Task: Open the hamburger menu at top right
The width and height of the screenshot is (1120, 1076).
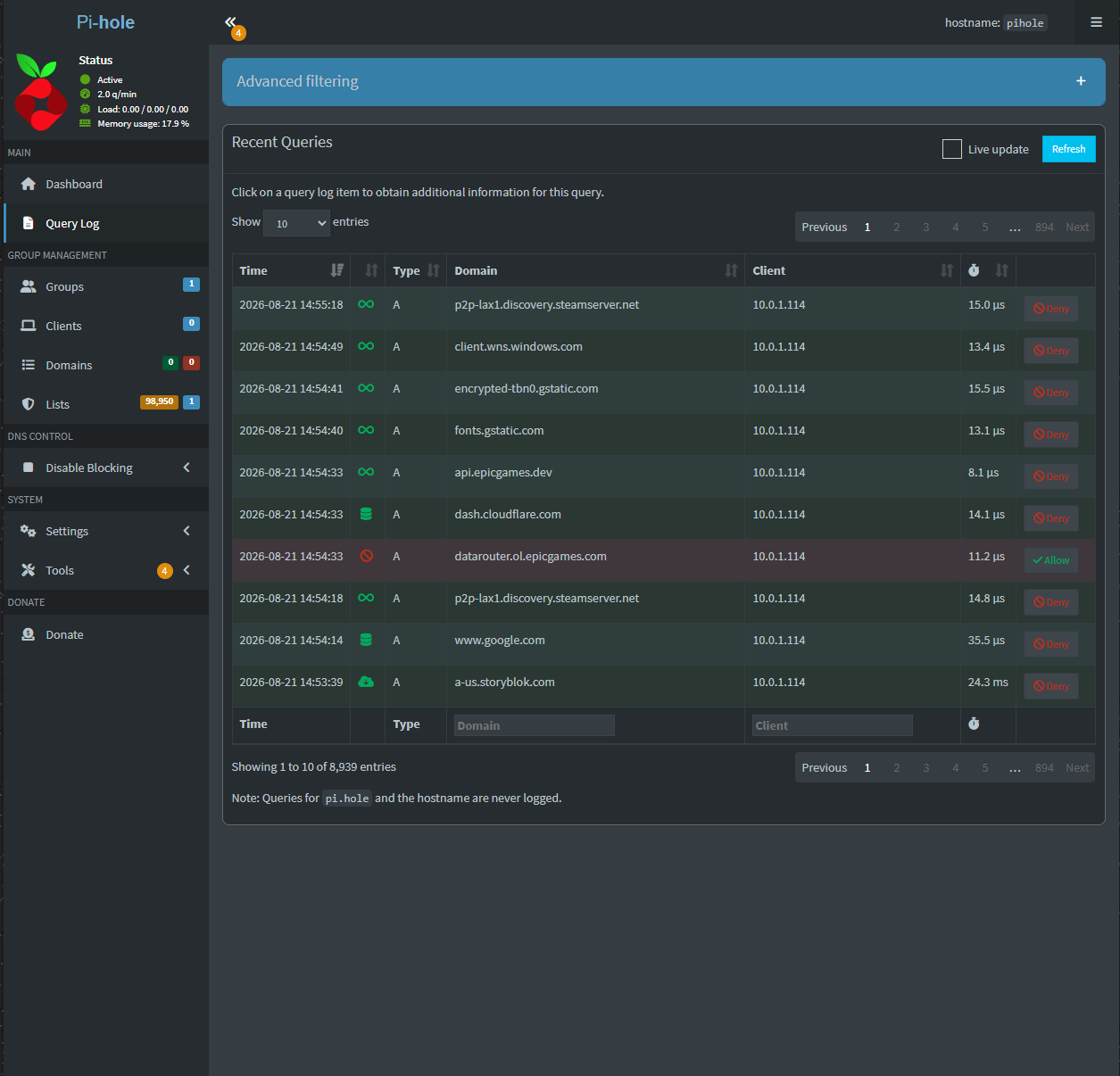Action: [x=1096, y=22]
